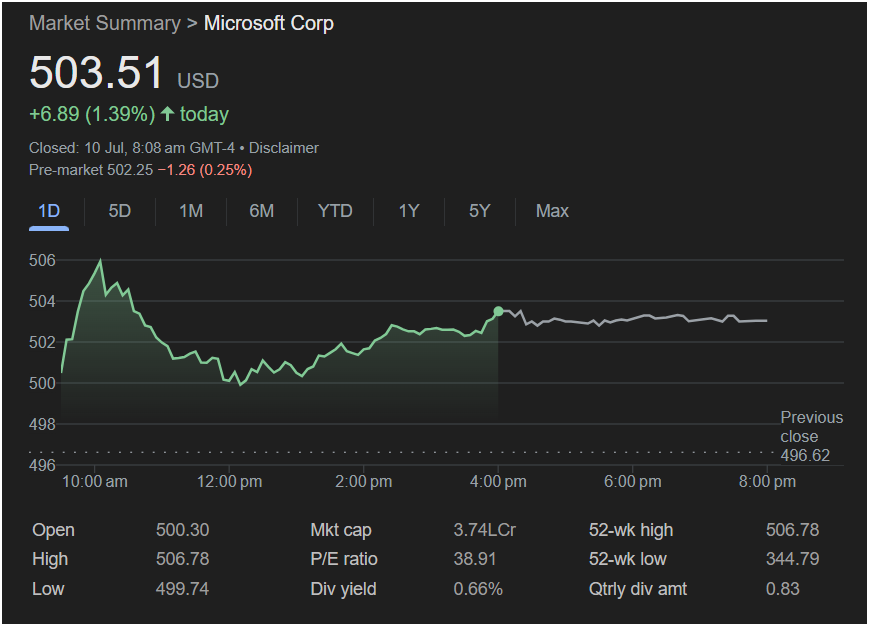This screenshot has height=626, width=869.
Task: Select the YTD chart range tab
Action: pos(335,211)
